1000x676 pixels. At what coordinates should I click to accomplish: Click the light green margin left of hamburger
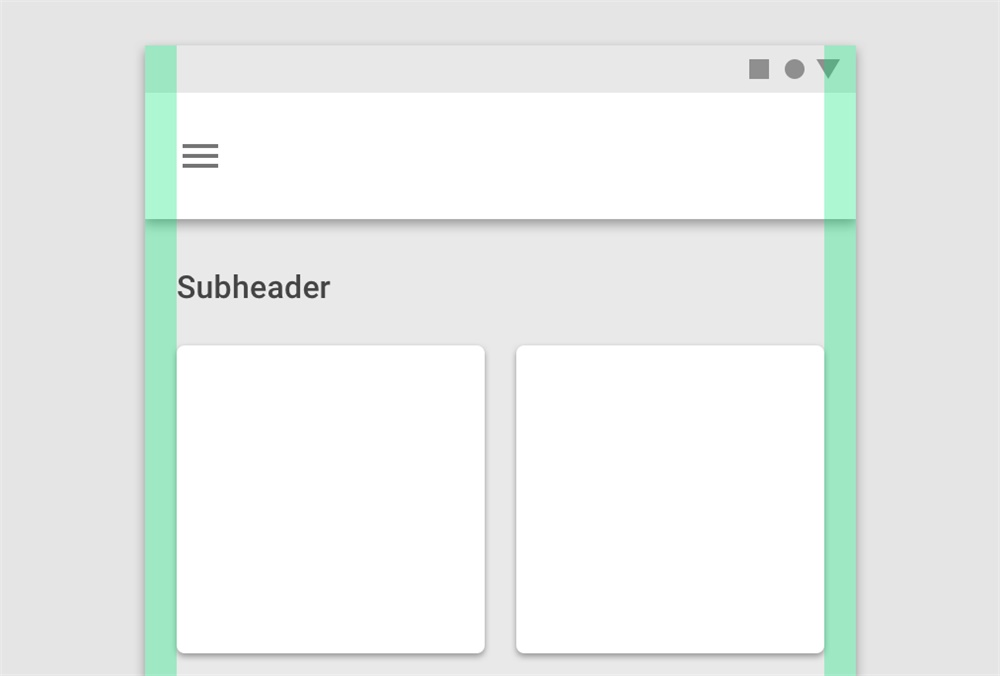click(161, 156)
